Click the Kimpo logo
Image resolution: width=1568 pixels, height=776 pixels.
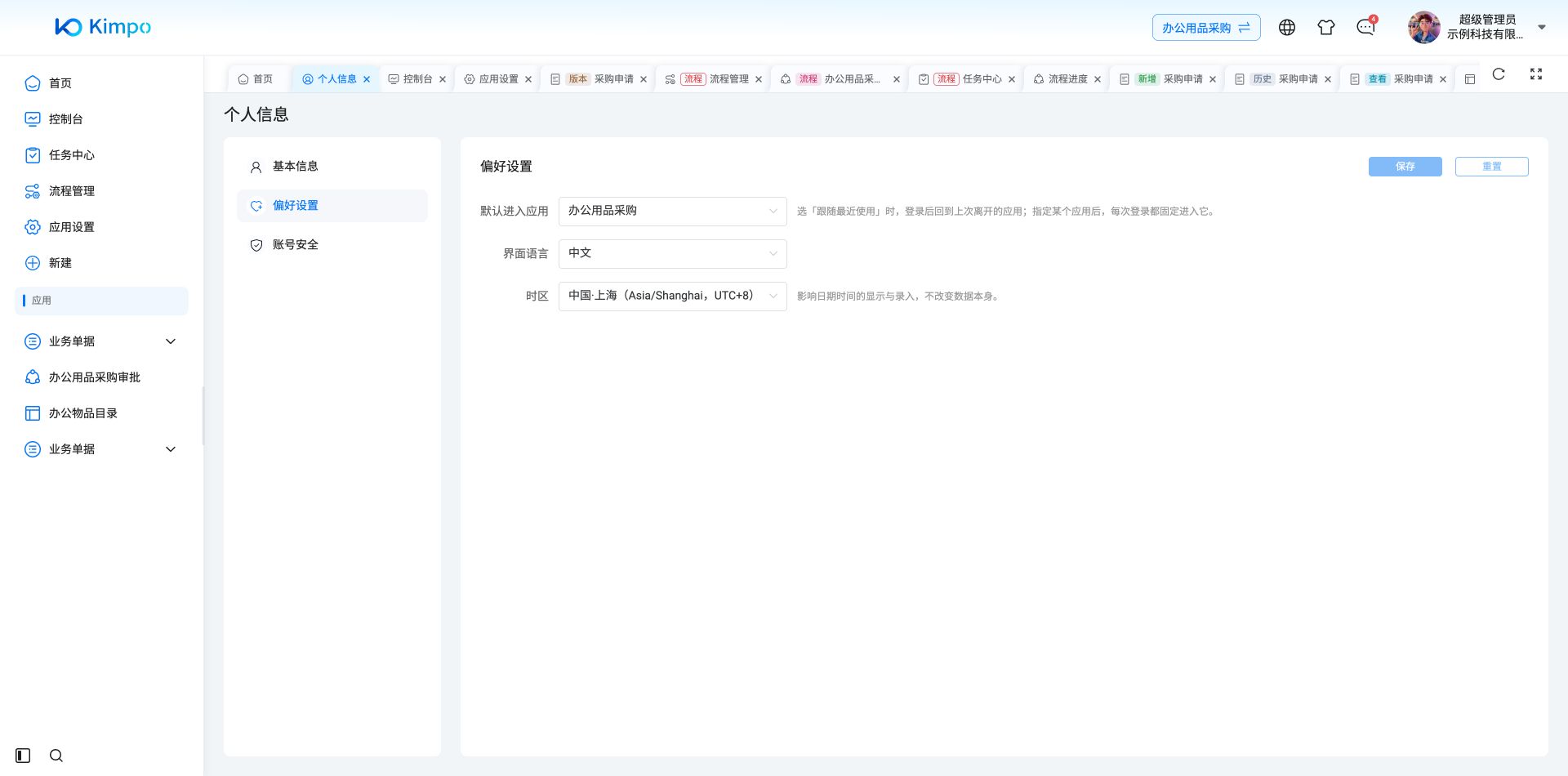click(x=103, y=27)
